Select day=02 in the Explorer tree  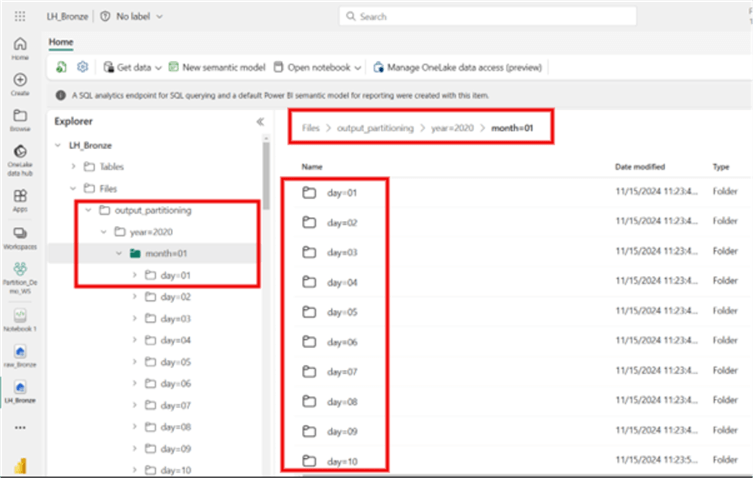[175, 297]
